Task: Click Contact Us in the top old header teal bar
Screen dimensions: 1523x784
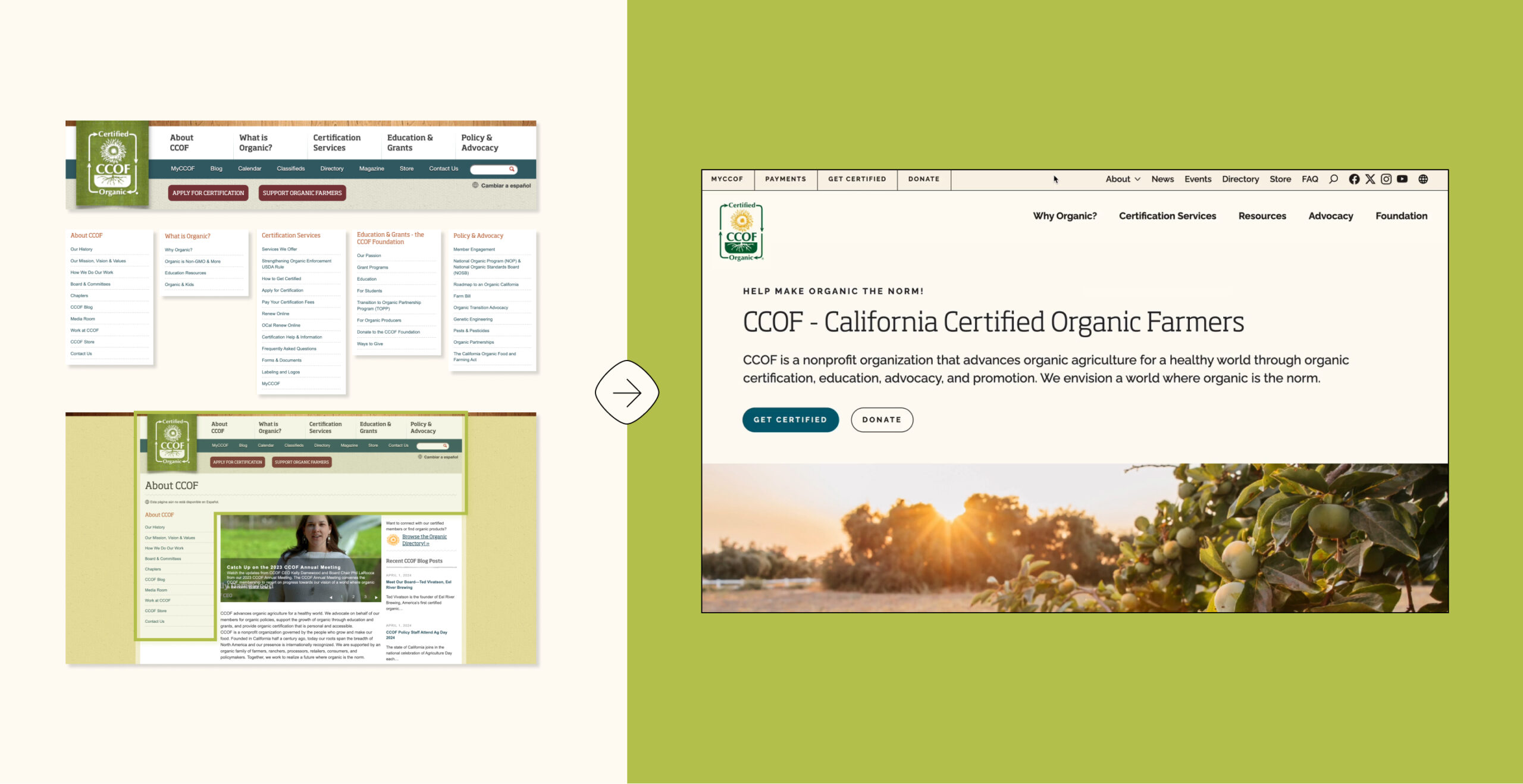Action: coord(443,169)
